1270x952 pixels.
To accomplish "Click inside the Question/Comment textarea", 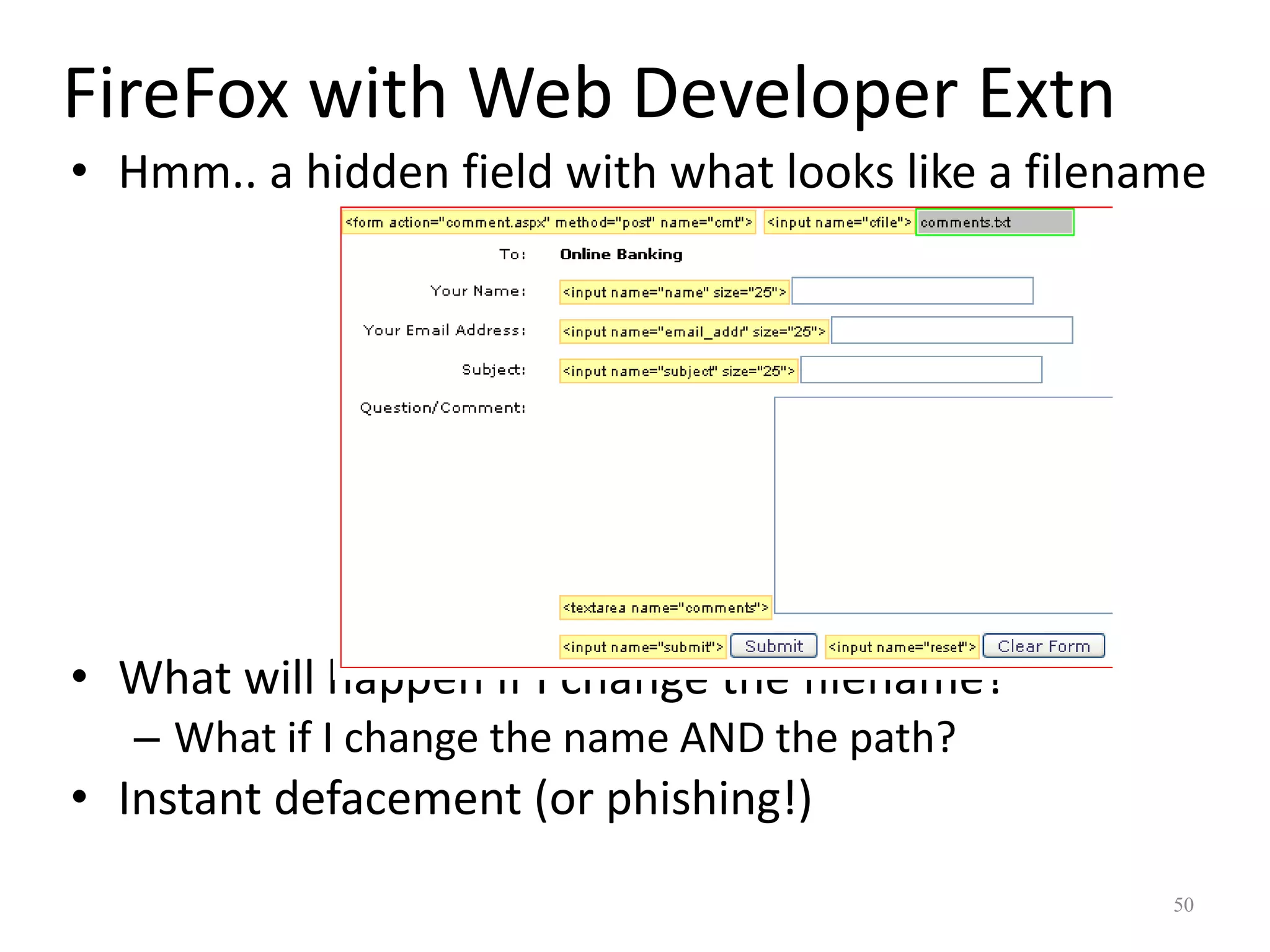I will click(943, 505).
